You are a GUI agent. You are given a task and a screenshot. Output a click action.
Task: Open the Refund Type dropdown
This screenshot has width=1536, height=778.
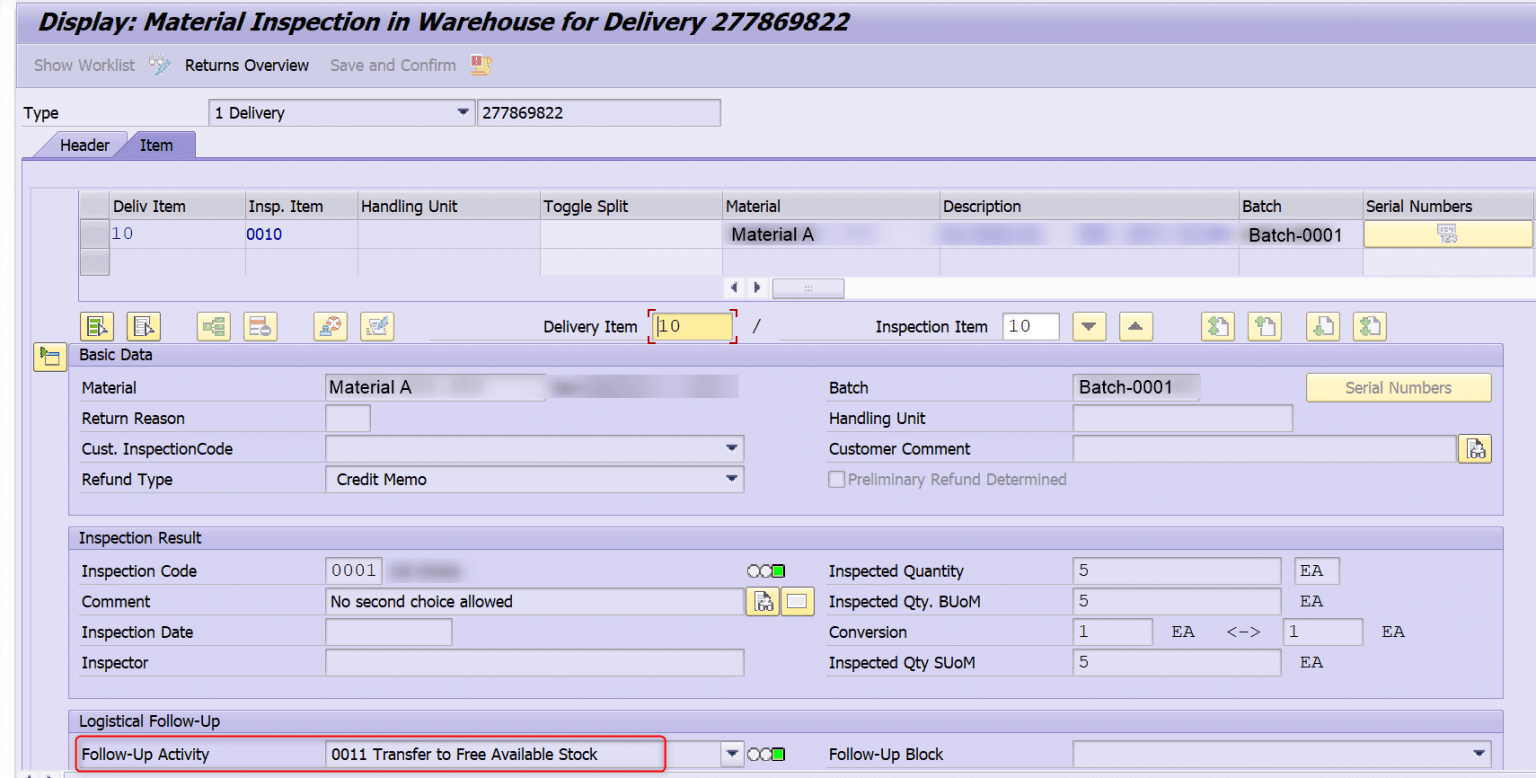pyautogui.click(x=733, y=479)
